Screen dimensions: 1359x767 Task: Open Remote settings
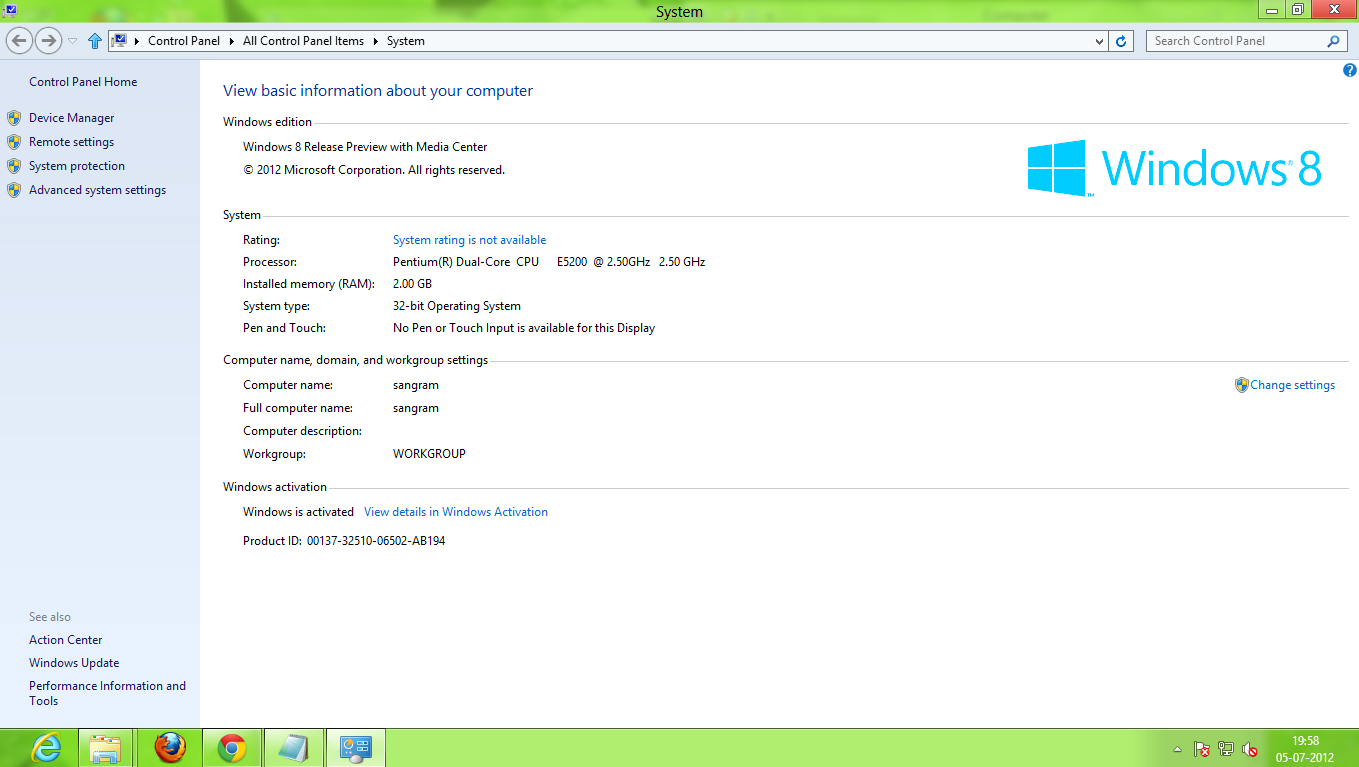tap(70, 141)
